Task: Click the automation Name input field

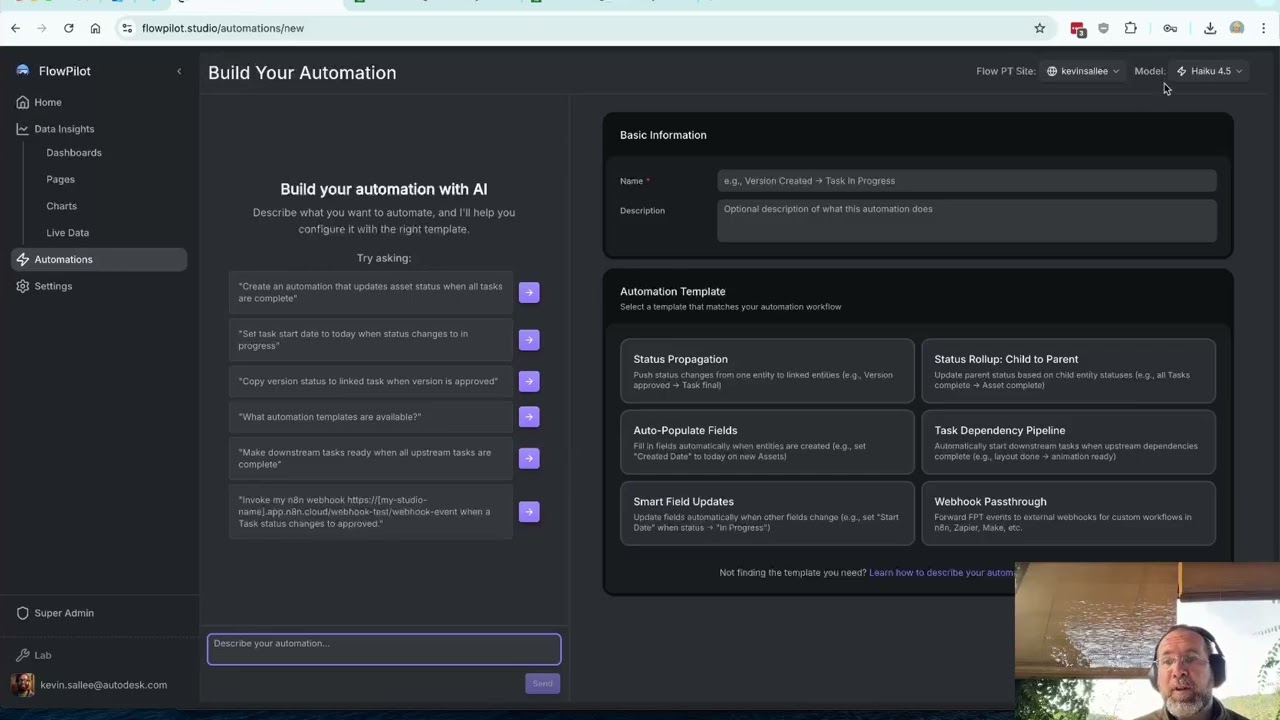Action: (966, 180)
